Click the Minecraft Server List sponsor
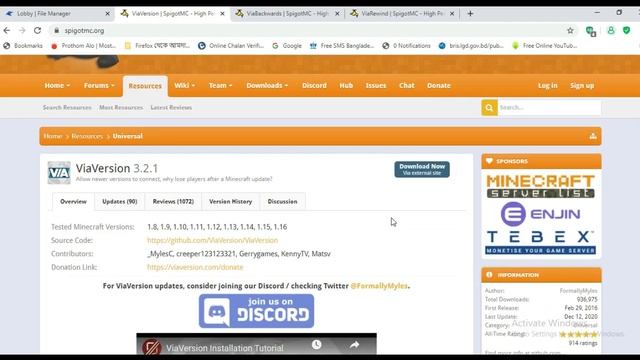640x360 pixels. tap(540, 187)
